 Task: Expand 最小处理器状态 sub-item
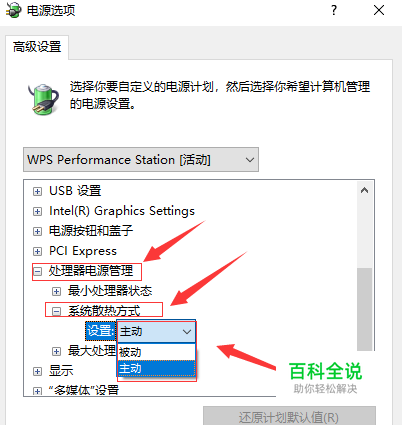[56, 291]
